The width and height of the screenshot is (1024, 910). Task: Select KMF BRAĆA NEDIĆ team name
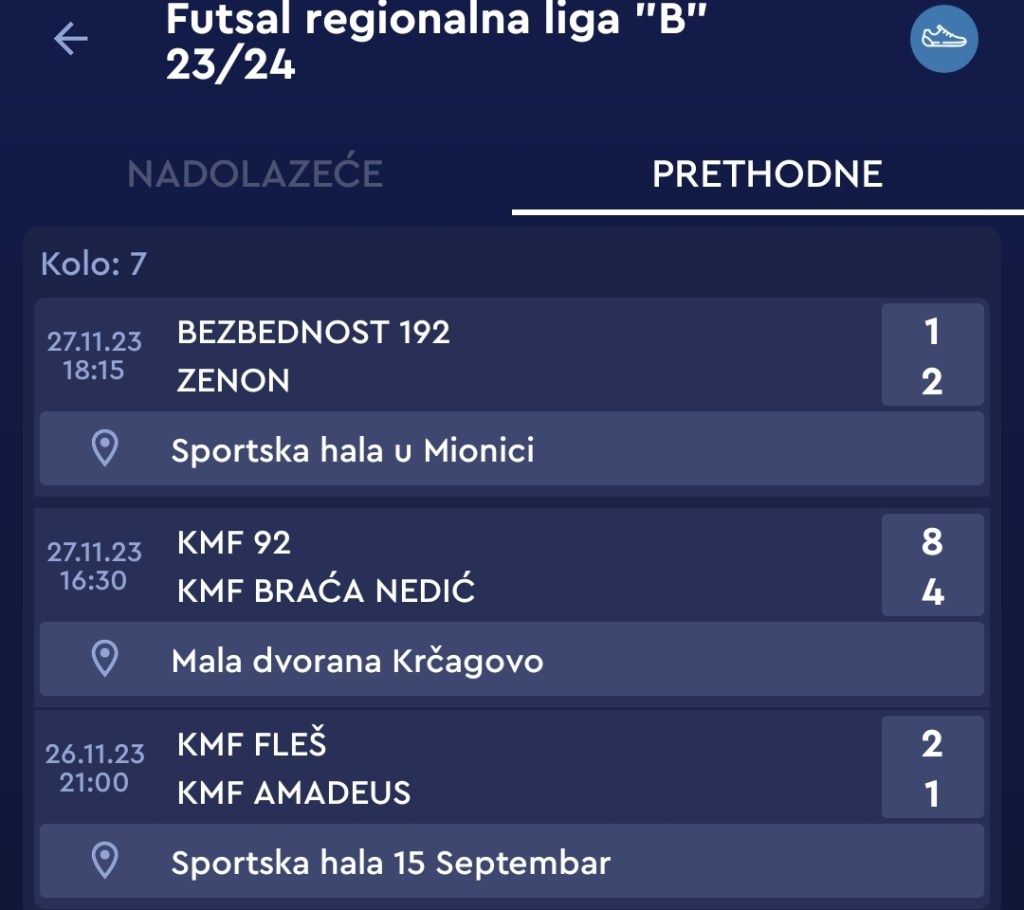pos(326,592)
